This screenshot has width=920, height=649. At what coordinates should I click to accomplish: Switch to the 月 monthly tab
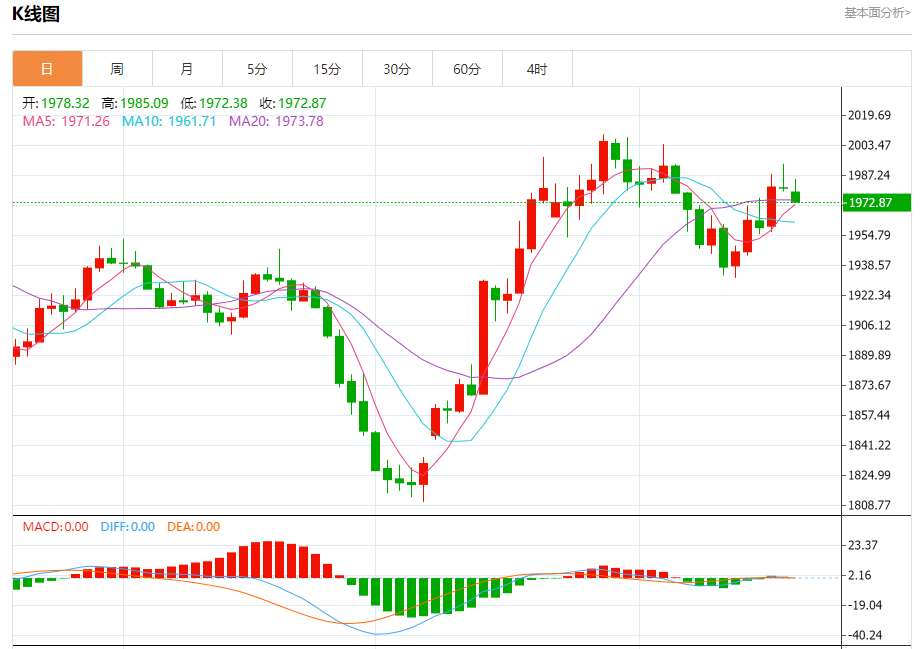point(187,69)
